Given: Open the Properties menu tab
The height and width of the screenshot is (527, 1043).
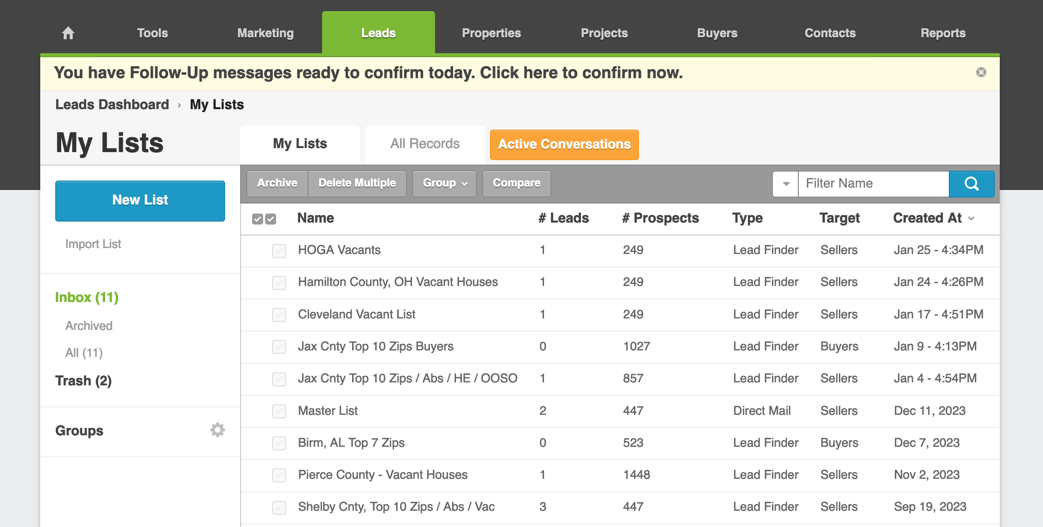Looking at the screenshot, I should click(491, 33).
